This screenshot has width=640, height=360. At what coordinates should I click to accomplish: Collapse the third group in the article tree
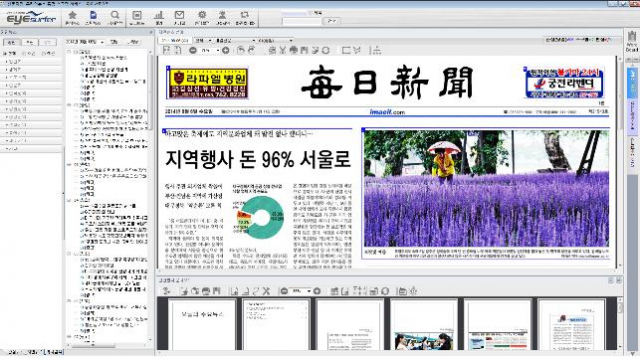coord(69,164)
